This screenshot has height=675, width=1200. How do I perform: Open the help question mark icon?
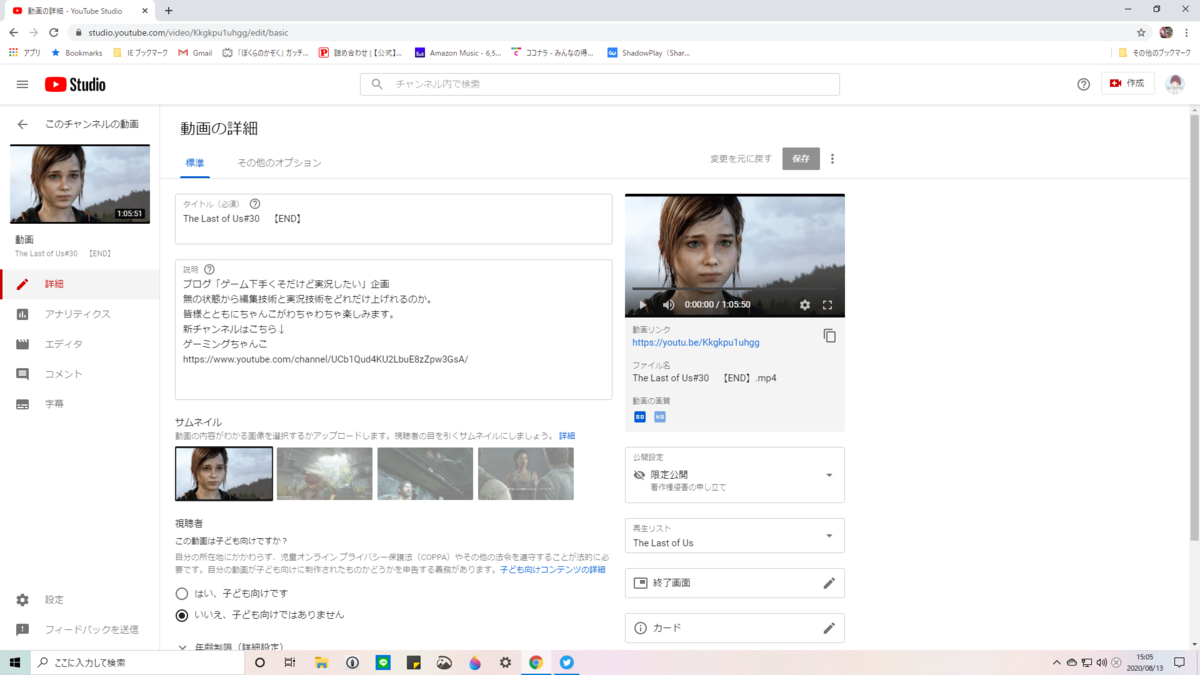point(1083,84)
